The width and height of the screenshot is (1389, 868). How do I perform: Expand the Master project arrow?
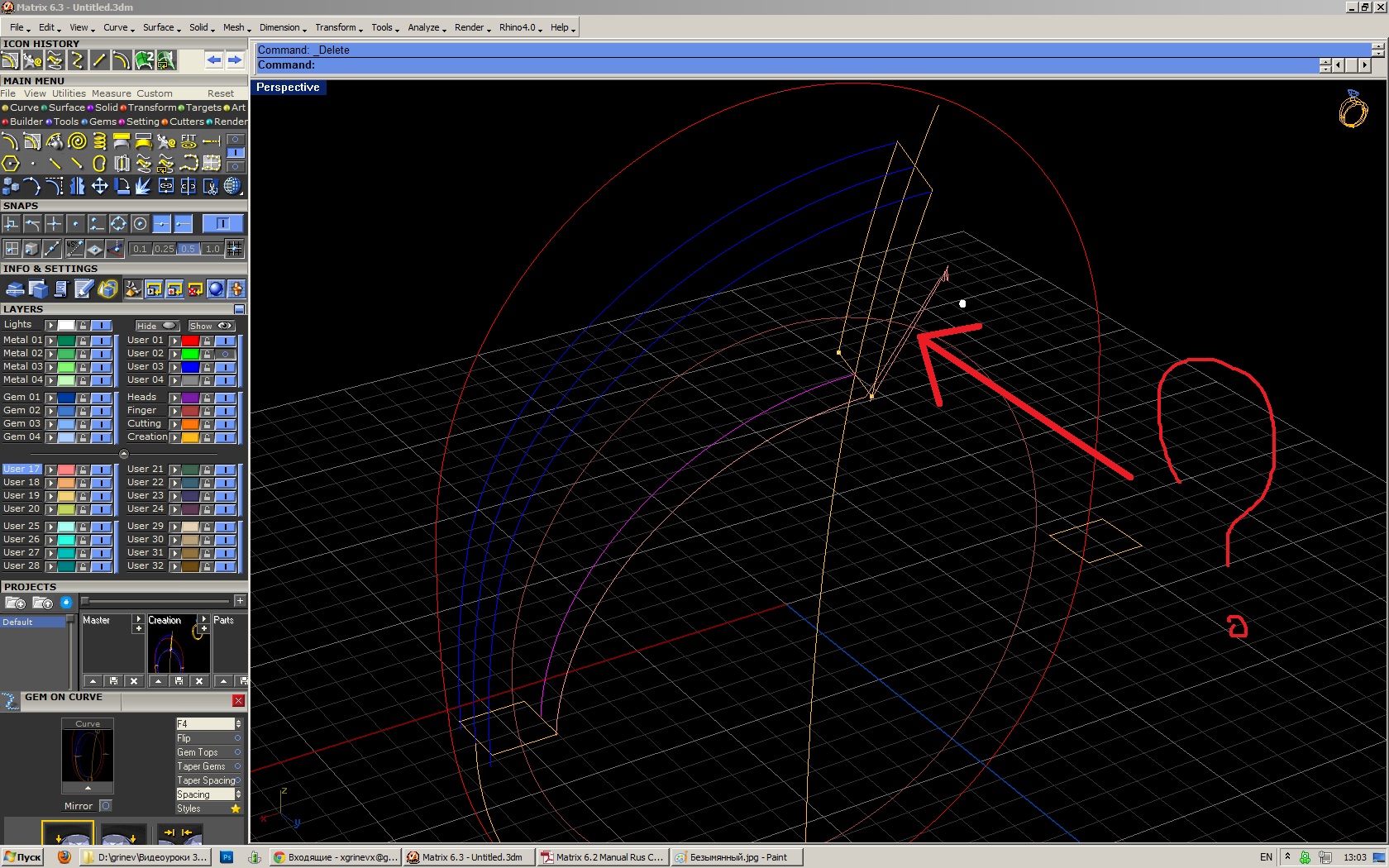point(138,618)
